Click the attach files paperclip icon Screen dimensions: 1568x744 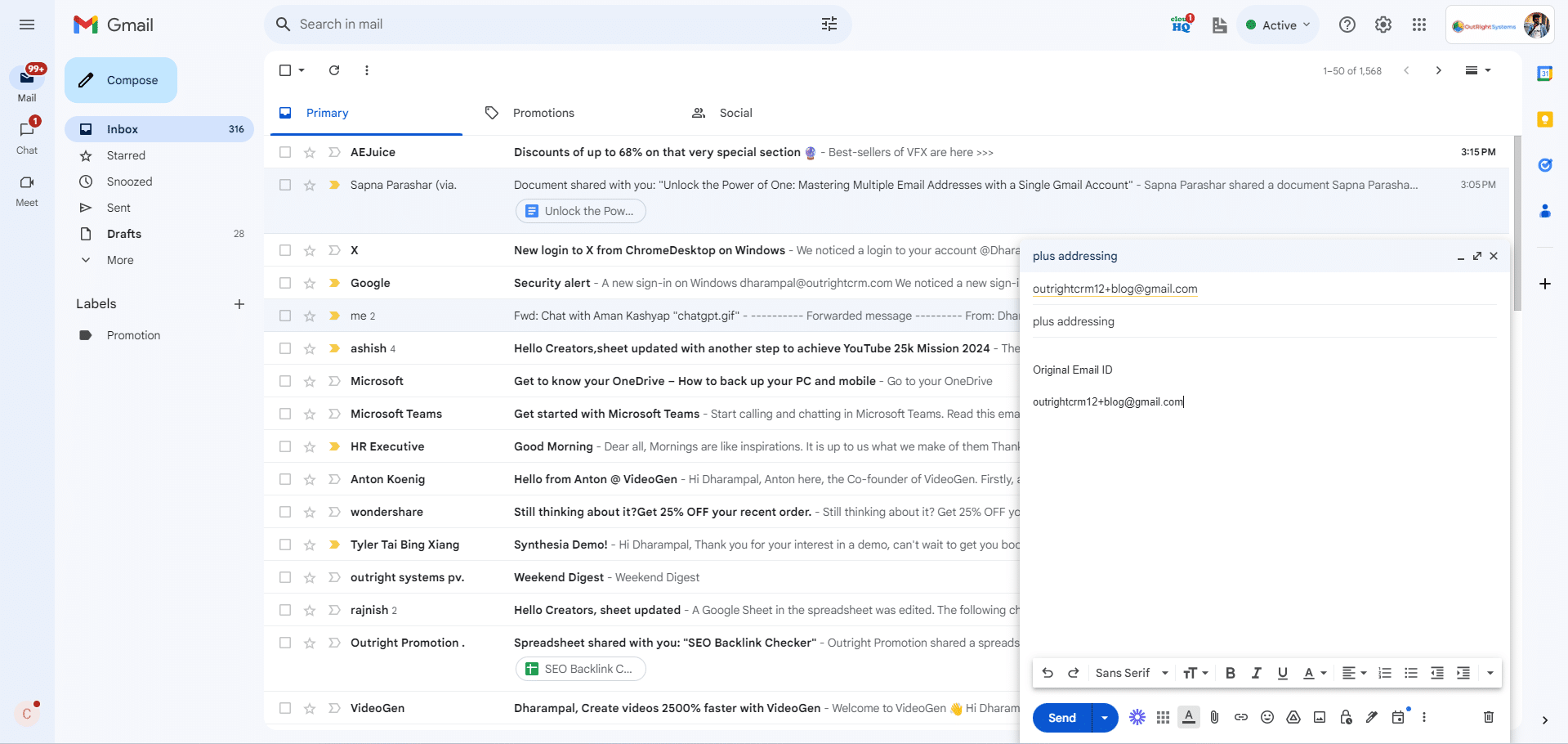pyautogui.click(x=1214, y=717)
